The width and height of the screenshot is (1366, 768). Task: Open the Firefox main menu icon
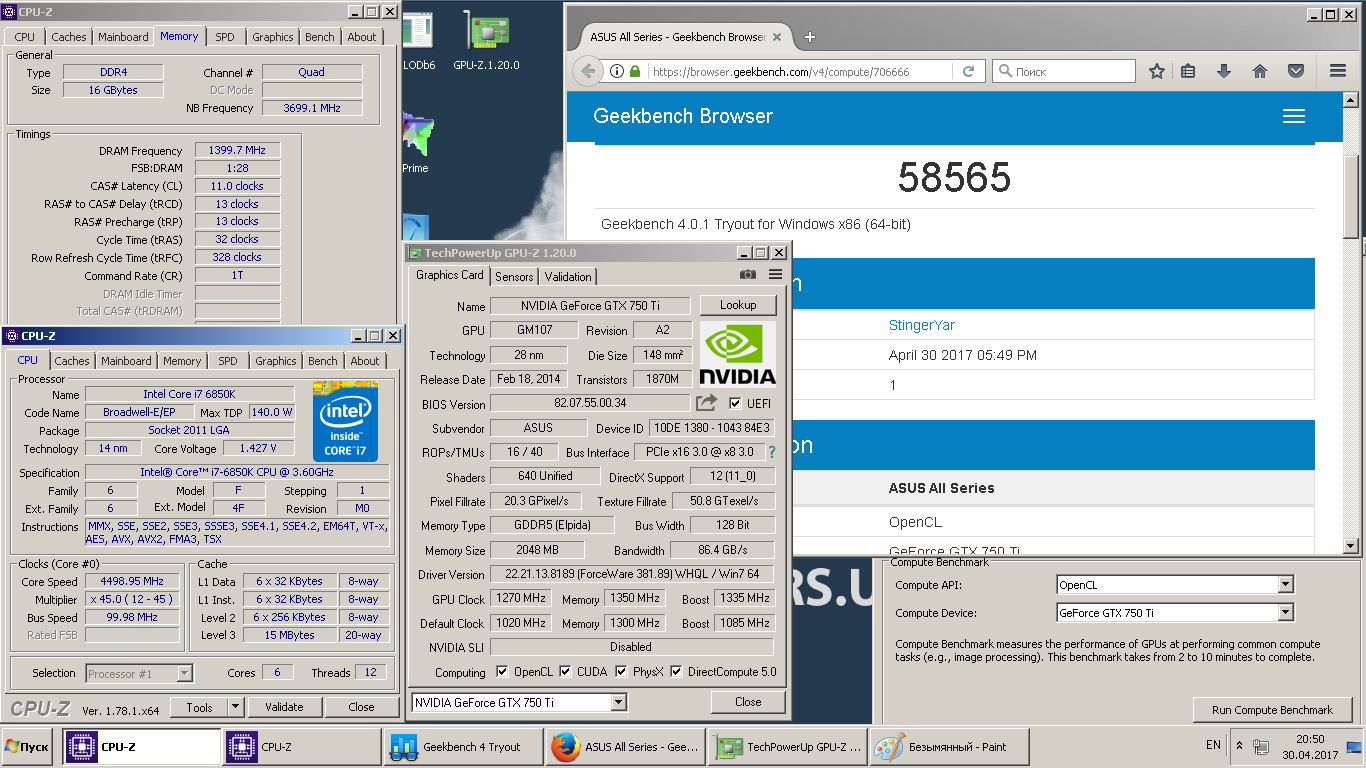click(x=1338, y=71)
